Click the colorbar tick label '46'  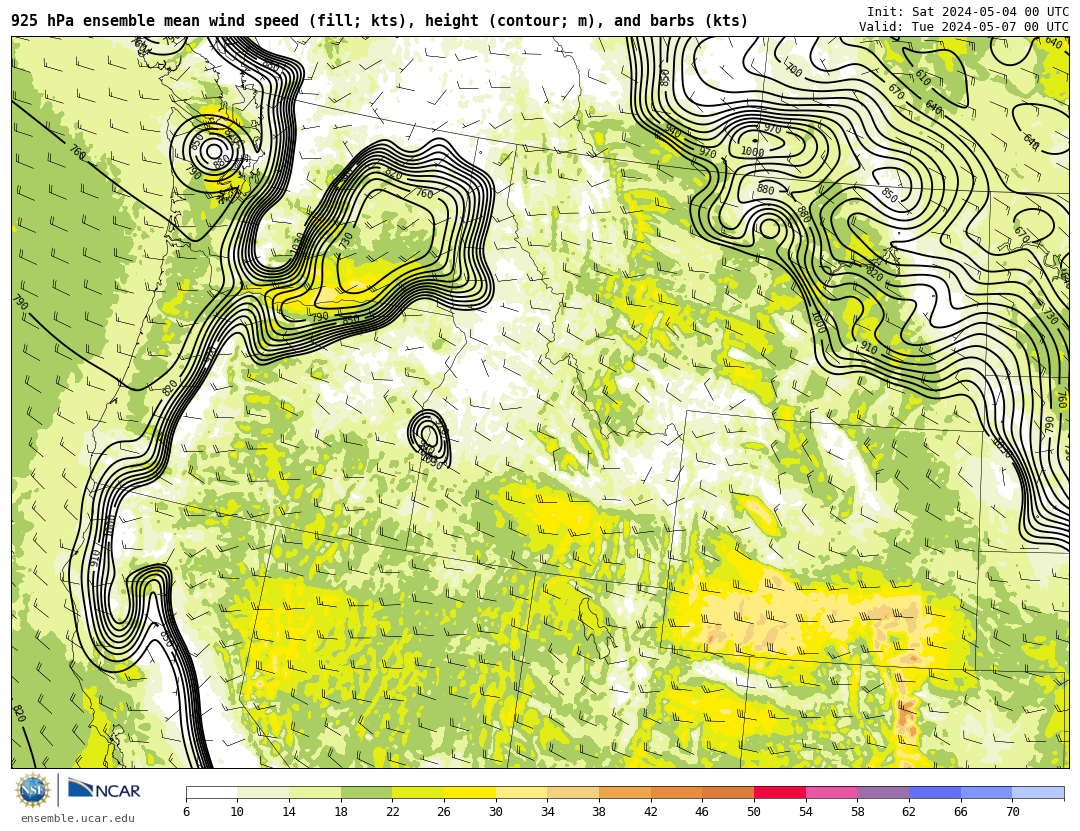point(702,812)
